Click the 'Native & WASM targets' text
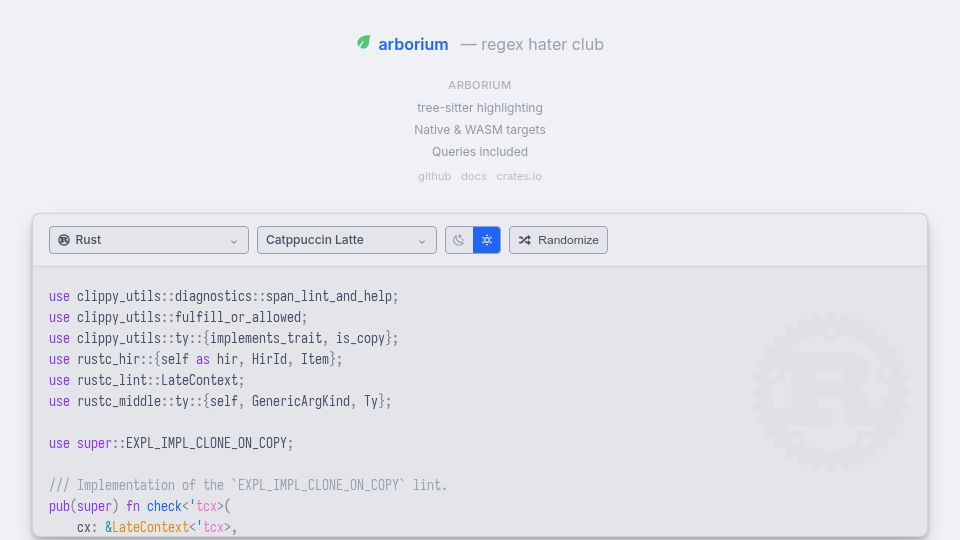This screenshot has height=540, width=960. tap(480, 130)
